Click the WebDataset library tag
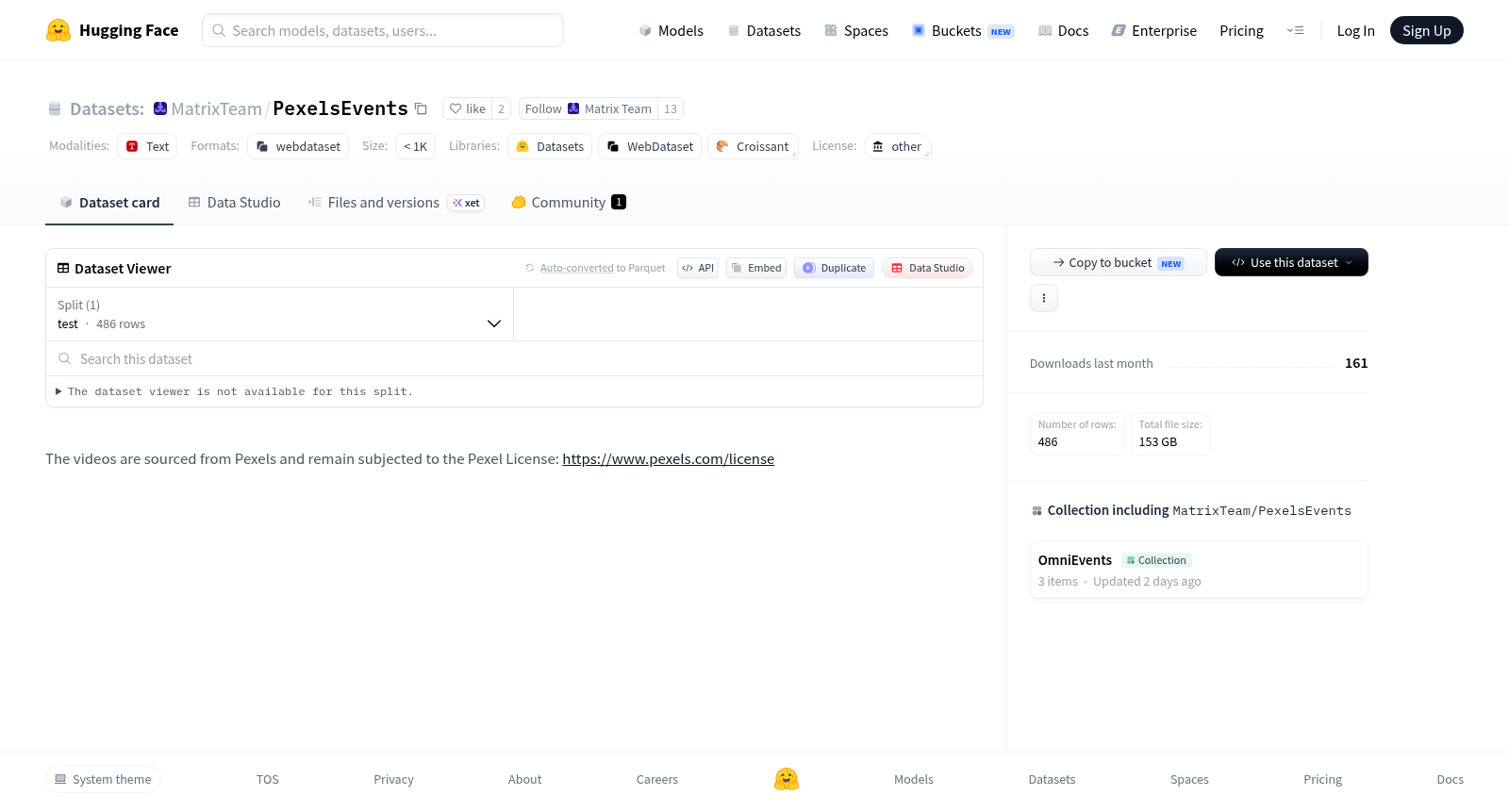Image resolution: width=1509 pixels, height=812 pixels. tap(650, 146)
